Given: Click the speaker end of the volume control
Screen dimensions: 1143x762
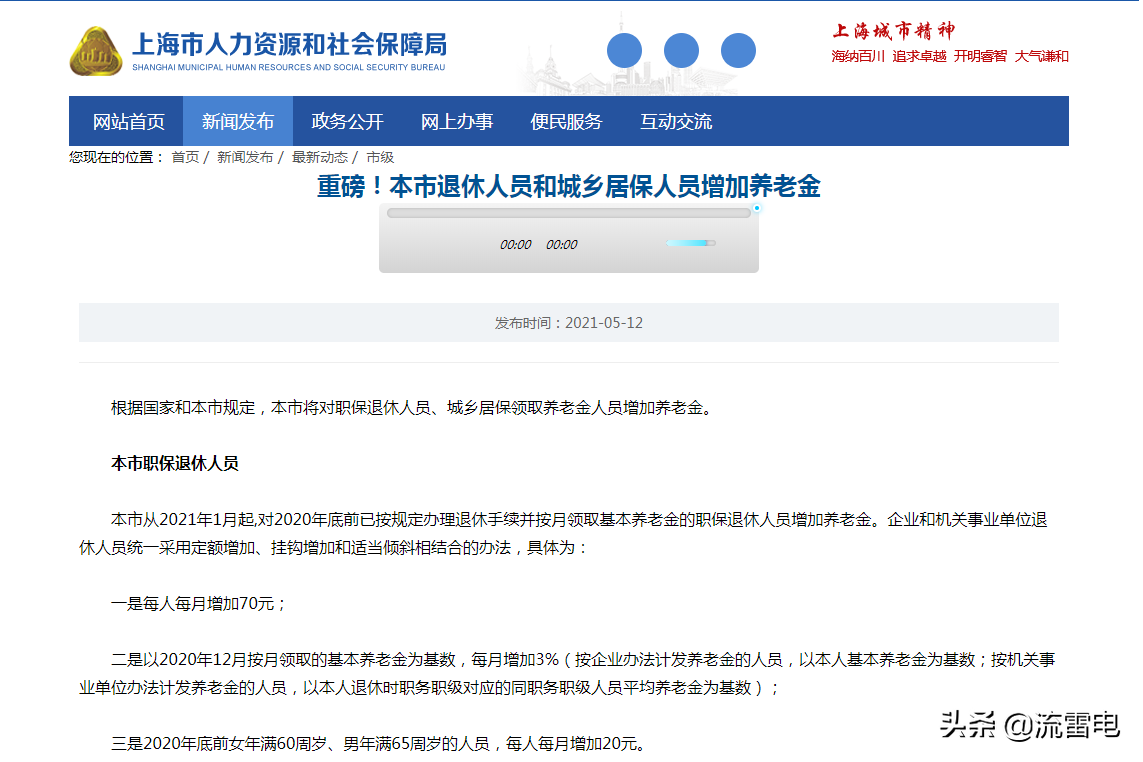Looking at the screenshot, I should tap(671, 242).
